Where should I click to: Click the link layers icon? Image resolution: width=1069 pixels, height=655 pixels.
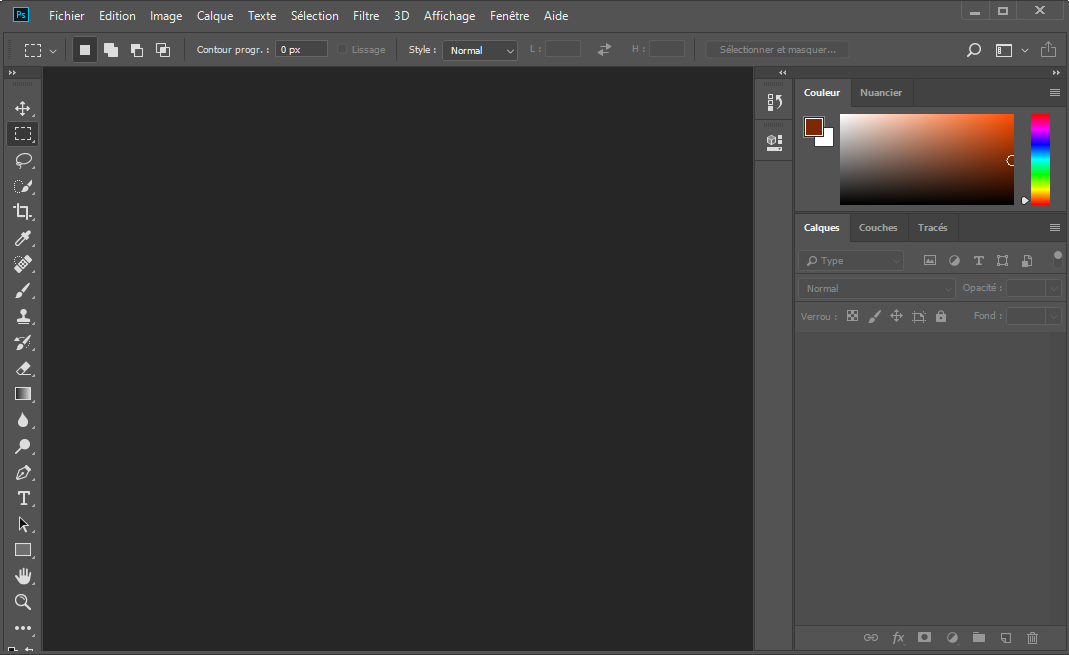click(871, 637)
